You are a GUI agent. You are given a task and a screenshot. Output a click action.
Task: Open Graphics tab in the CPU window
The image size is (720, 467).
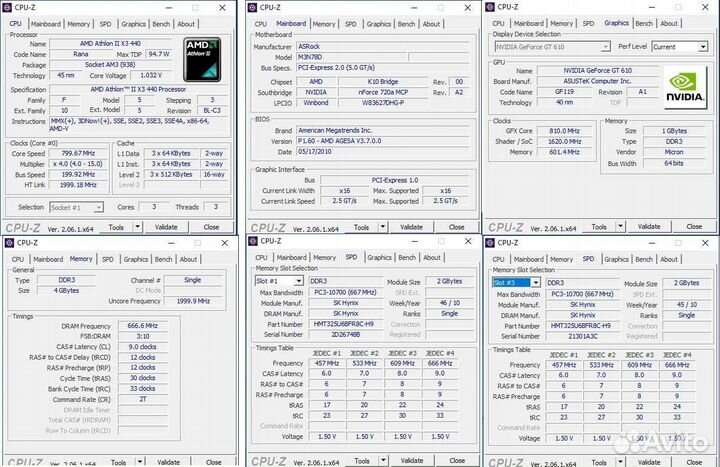tap(134, 24)
